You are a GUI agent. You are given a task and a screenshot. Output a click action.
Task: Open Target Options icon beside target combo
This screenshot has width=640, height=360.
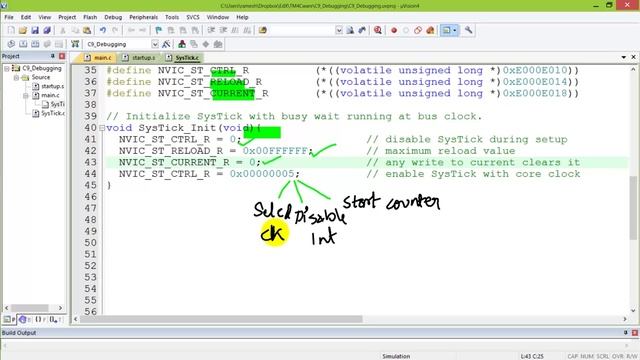click(166, 44)
